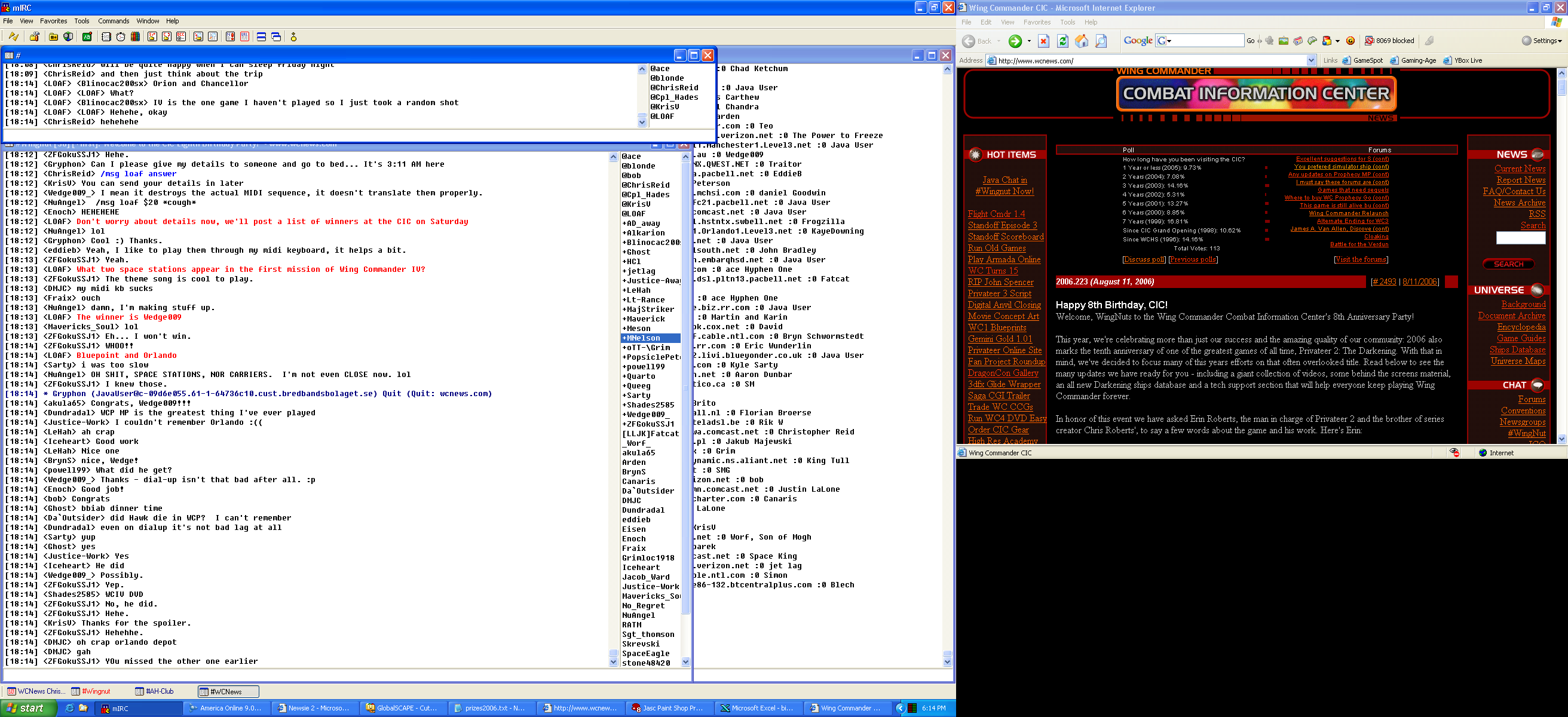This screenshot has width=1568, height=717.
Task: Click the red SEARCH button
Action: pyautogui.click(x=1508, y=264)
